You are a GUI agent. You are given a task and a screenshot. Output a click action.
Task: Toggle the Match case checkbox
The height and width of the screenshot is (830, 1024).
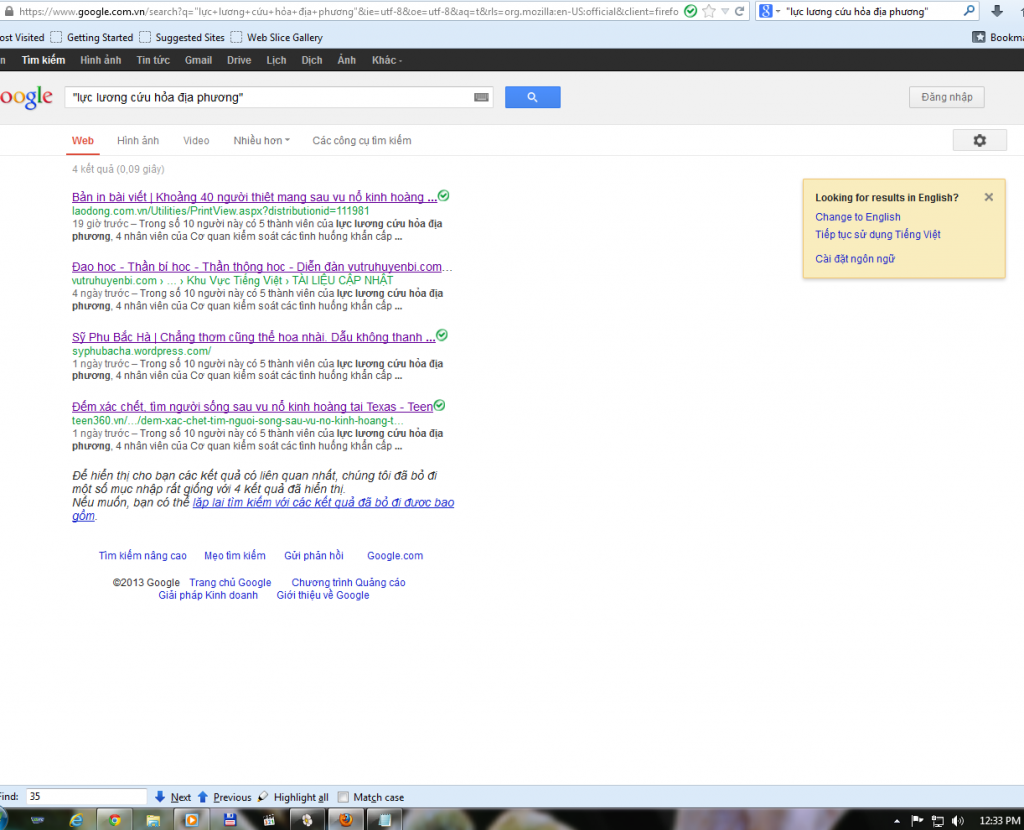pyautogui.click(x=343, y=797)
